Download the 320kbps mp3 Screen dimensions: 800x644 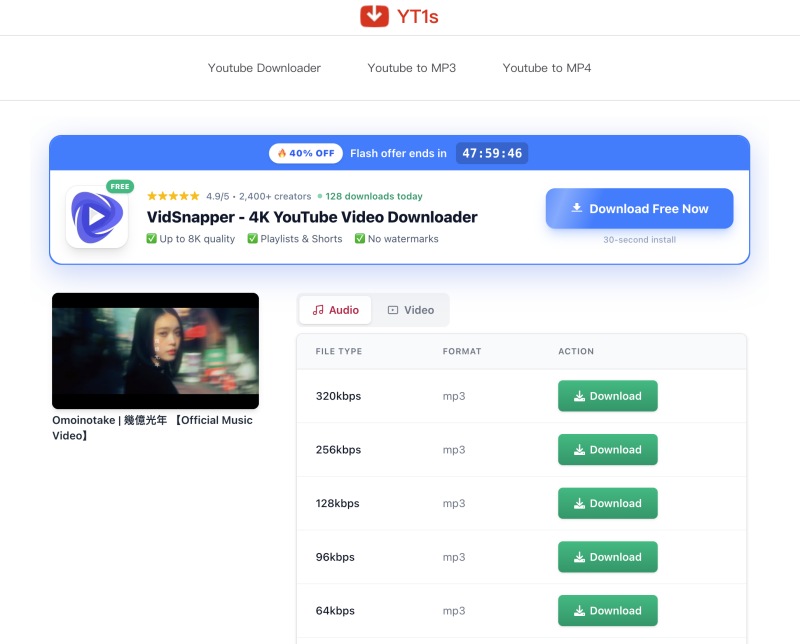[608, 395]
